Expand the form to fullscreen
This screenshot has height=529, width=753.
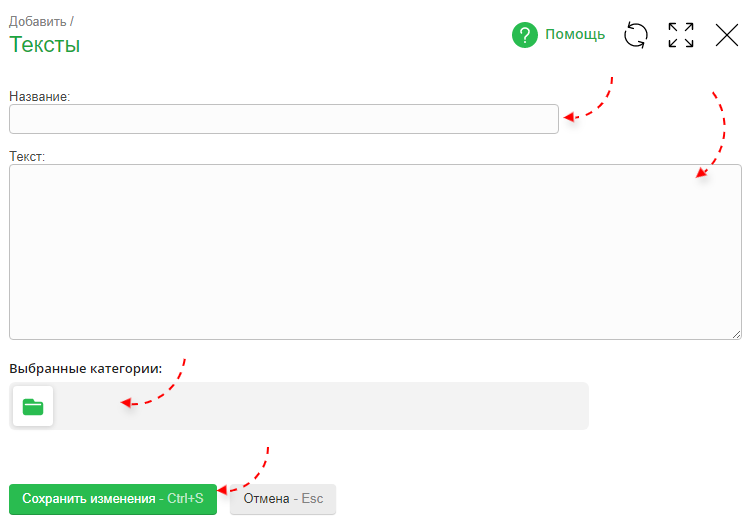pyautogui.click(x=681, y=35)
